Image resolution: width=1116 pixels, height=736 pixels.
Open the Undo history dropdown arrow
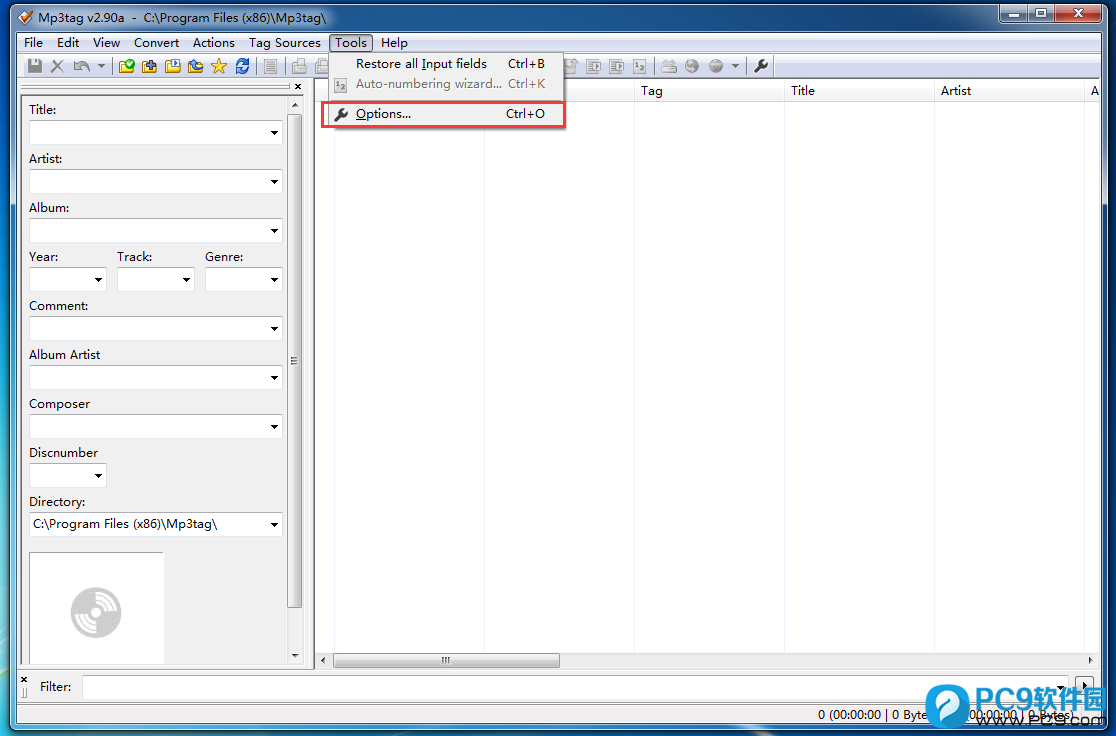click(101, 66)
